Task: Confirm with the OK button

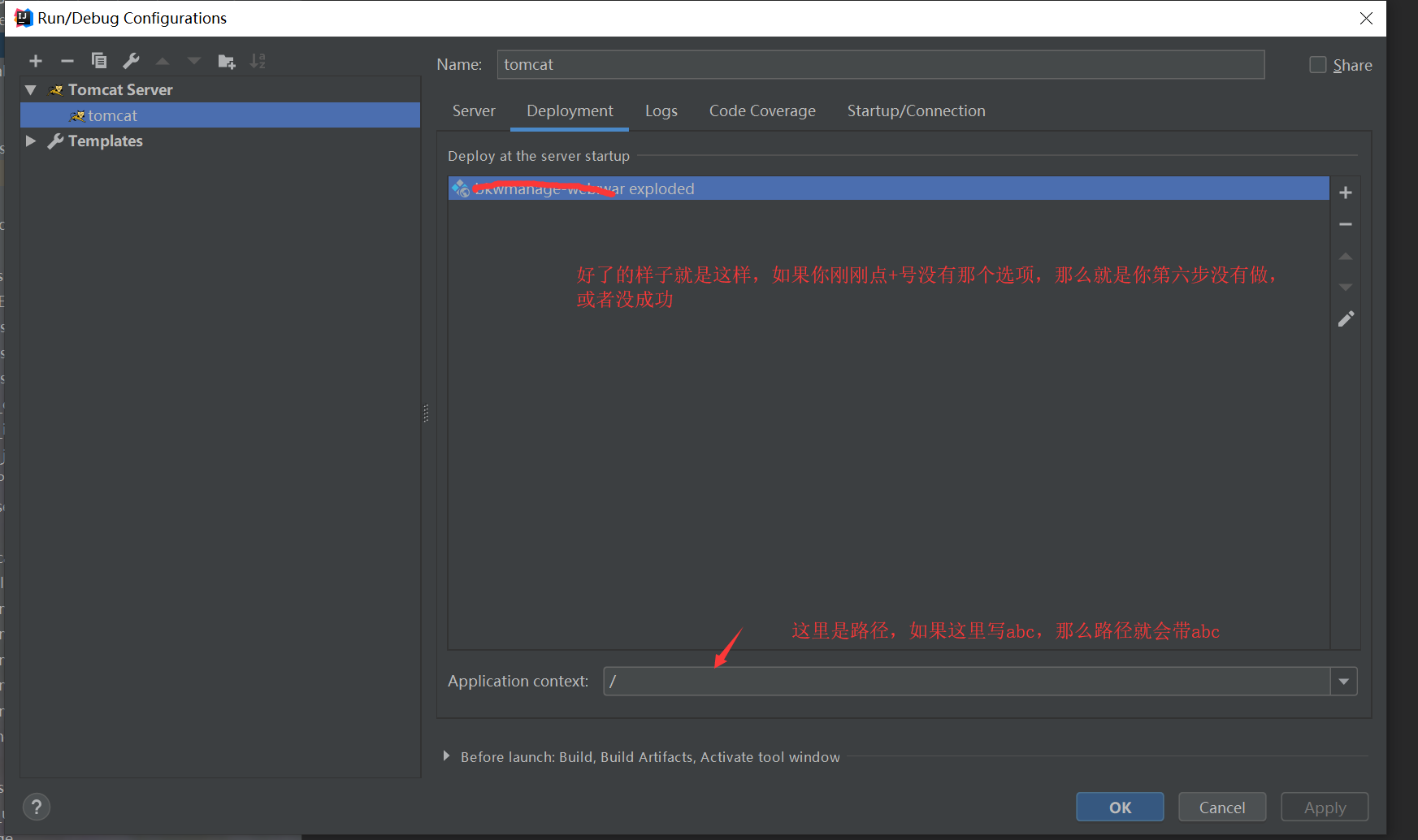Action: point(1120,808)
